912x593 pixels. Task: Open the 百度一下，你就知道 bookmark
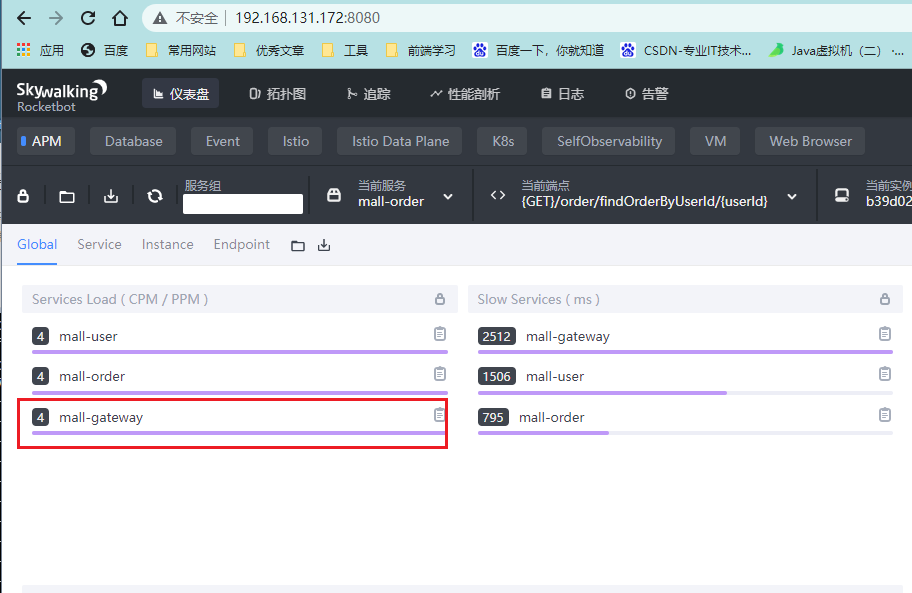point(538,51)
